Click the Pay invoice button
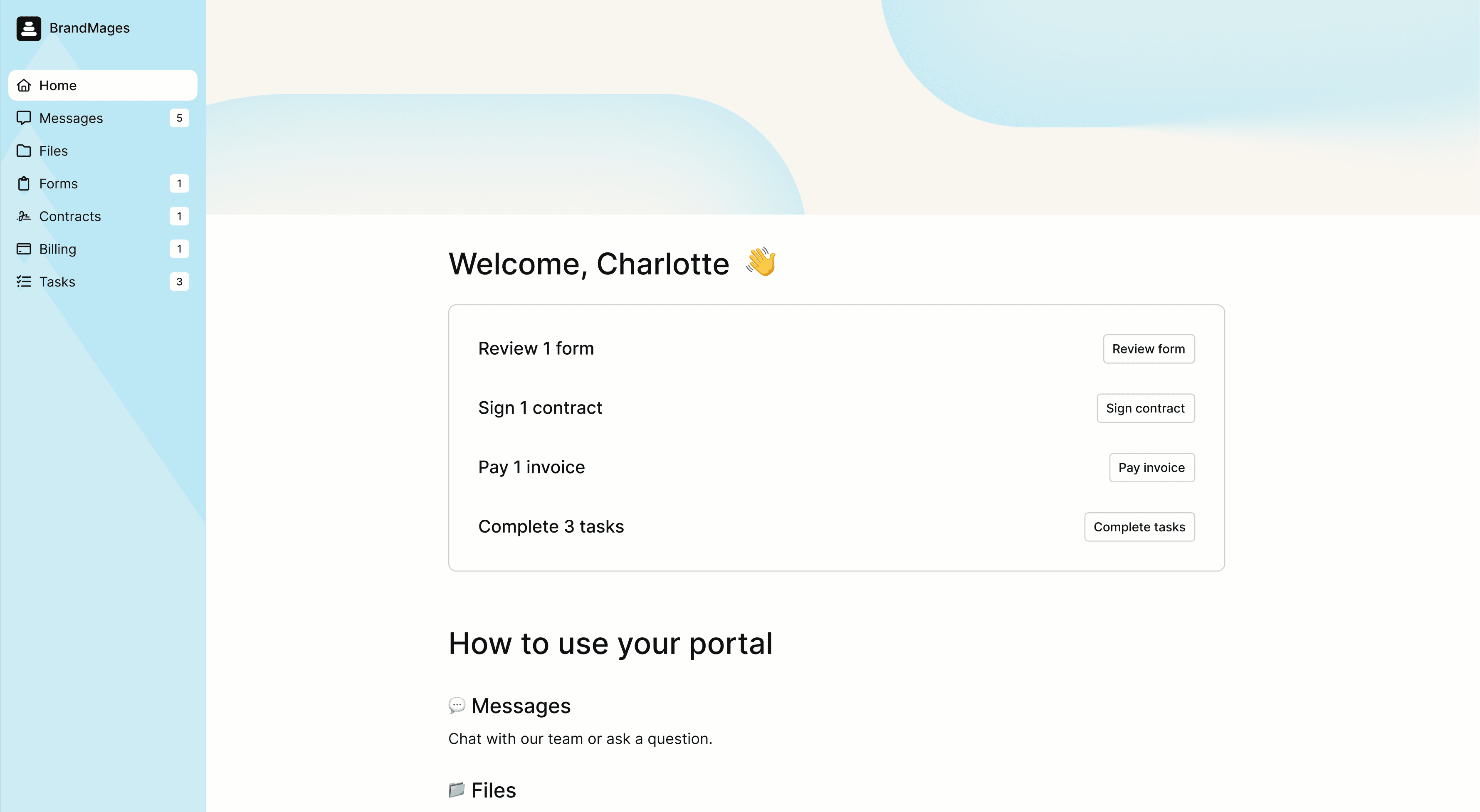The image size is (1480, 812). 1151,467
